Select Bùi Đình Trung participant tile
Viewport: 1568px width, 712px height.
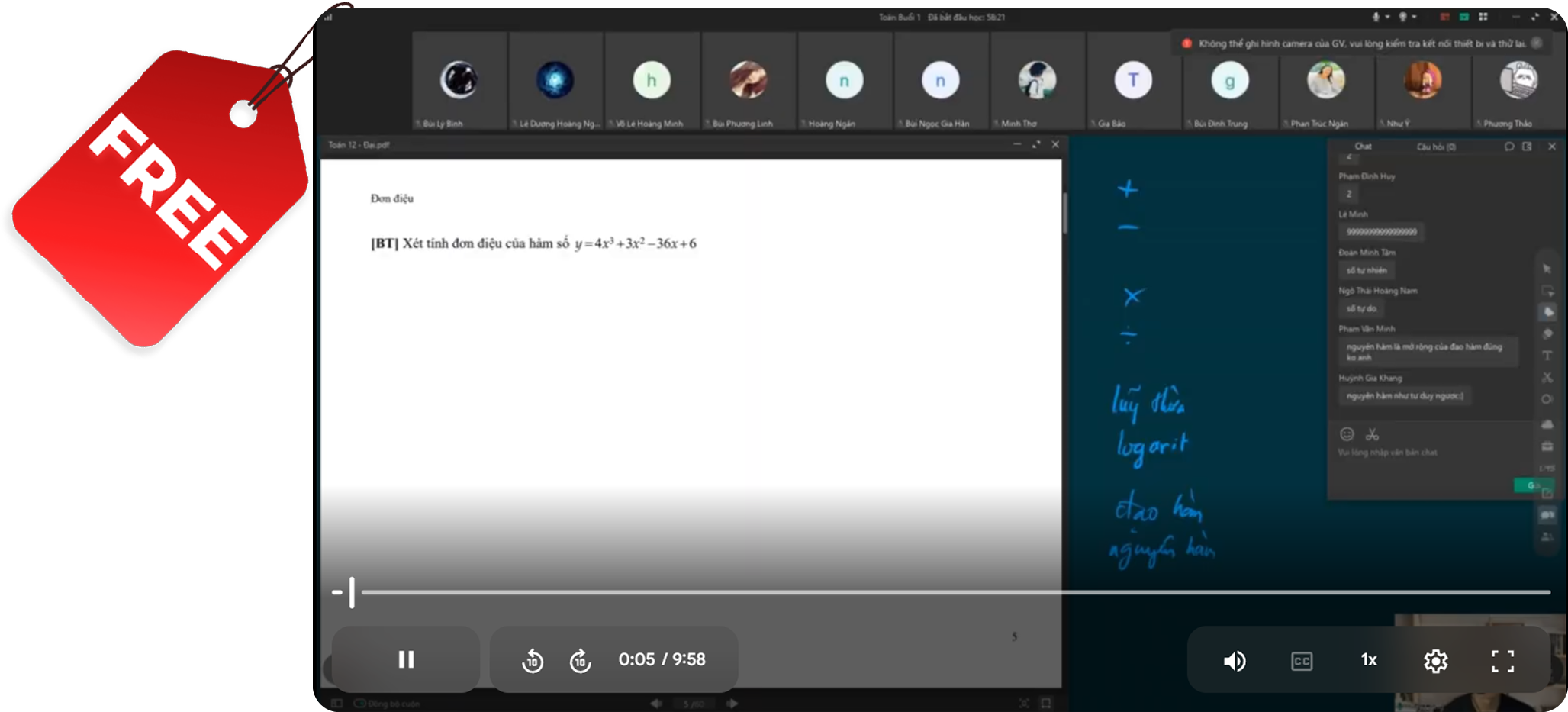point(1230,81)
